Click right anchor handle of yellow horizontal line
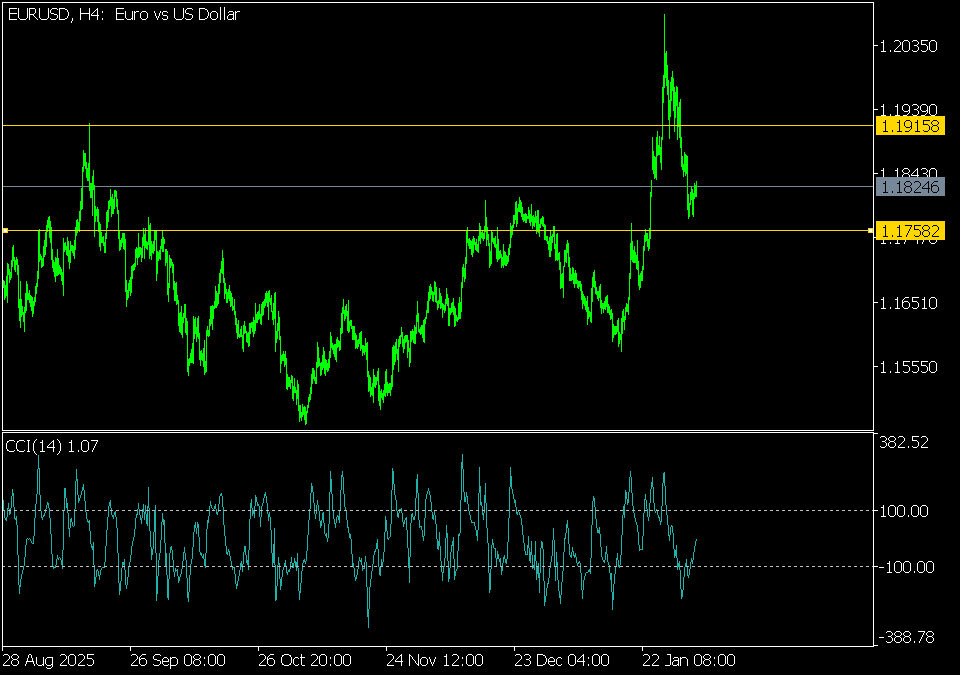Image resolution: width=960 pixels, height=675 pixels. point(872,231)
